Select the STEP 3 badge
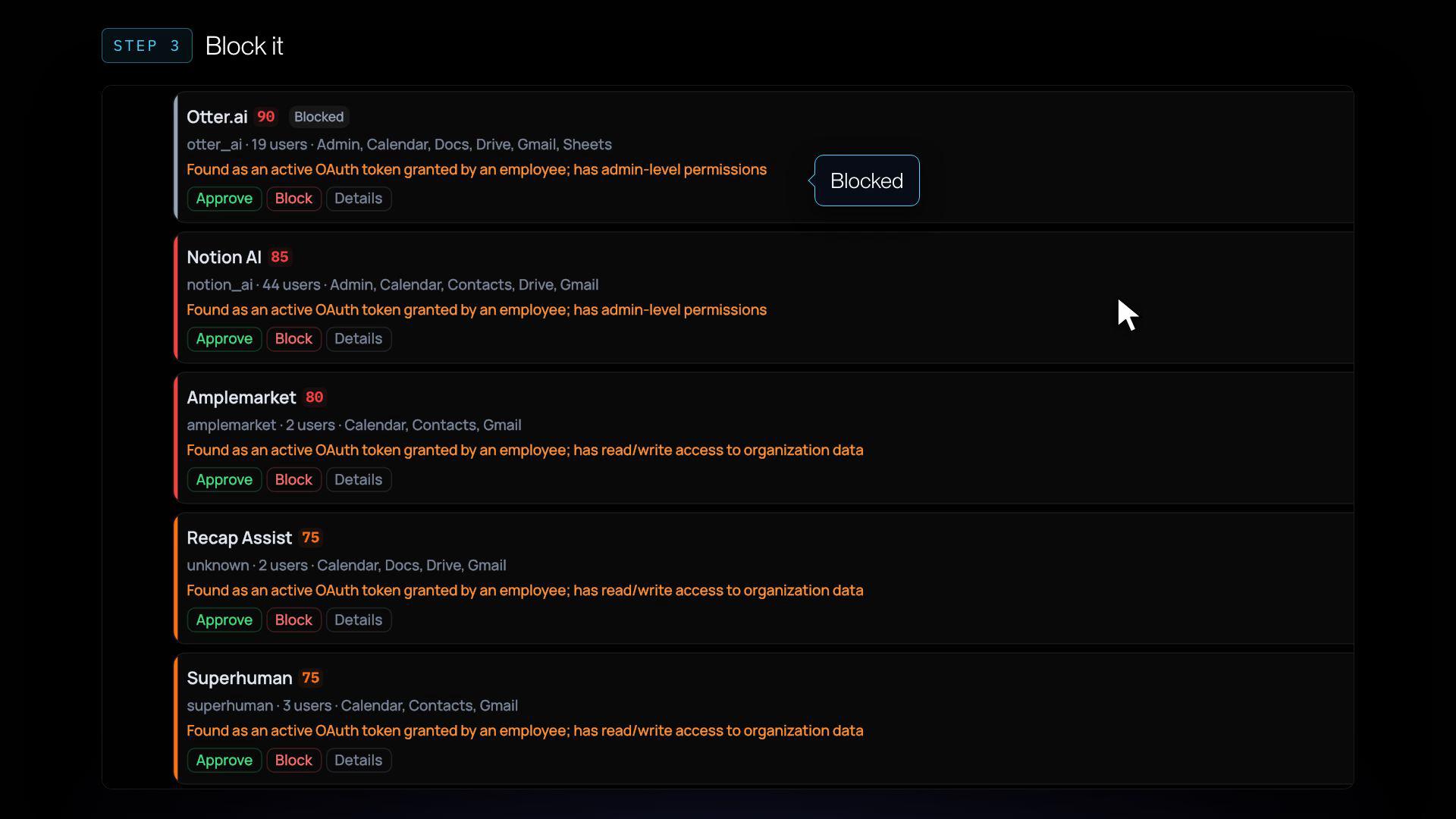Screen dimensions: 1456x819 147,45
